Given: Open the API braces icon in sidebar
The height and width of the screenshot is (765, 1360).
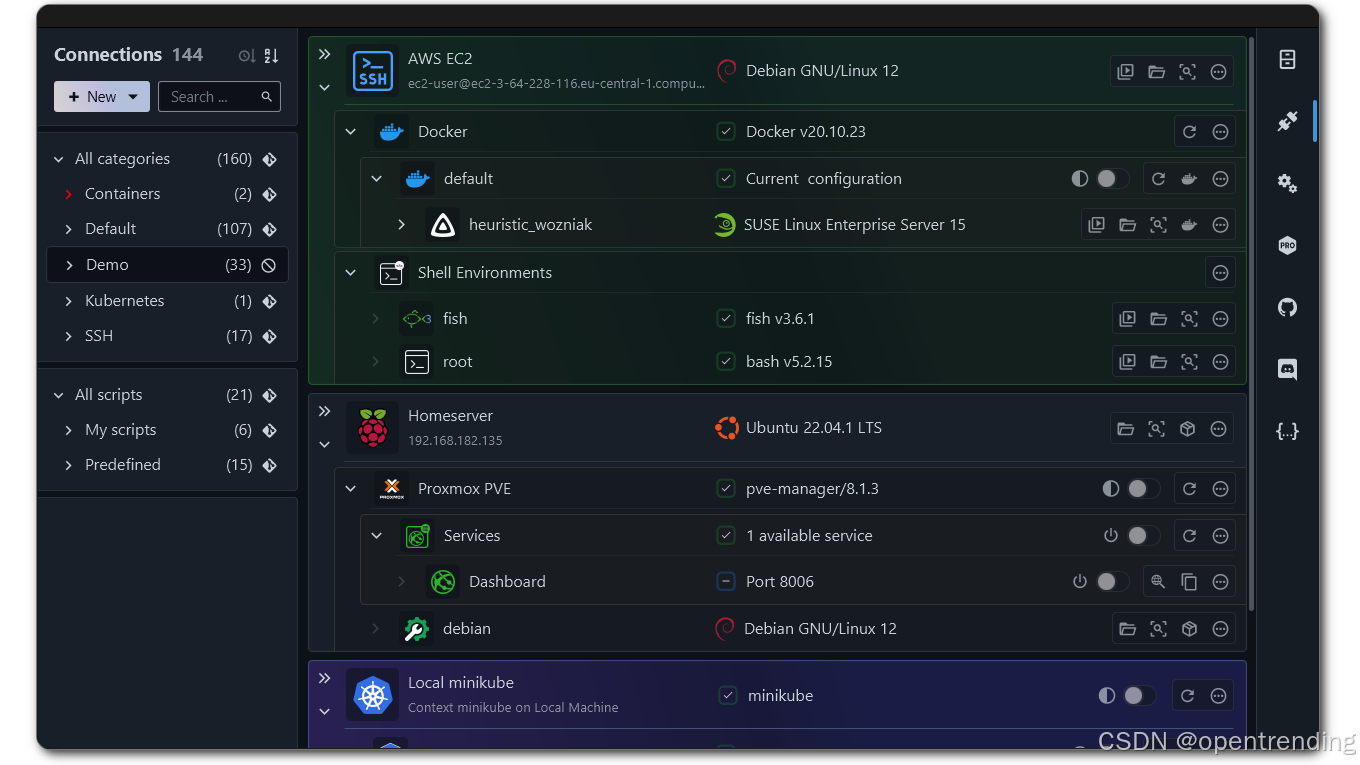Looking at the screenshot, I should [x=1287, y=431].
